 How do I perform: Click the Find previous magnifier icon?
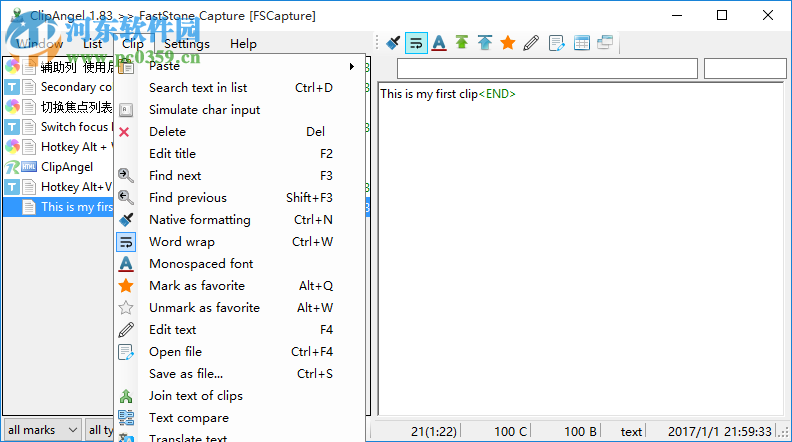coord(126,198)
